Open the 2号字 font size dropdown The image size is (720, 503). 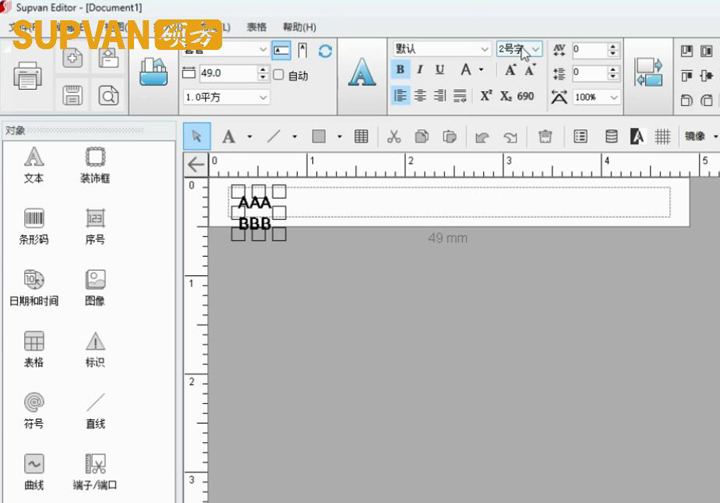tap(536, 49)
